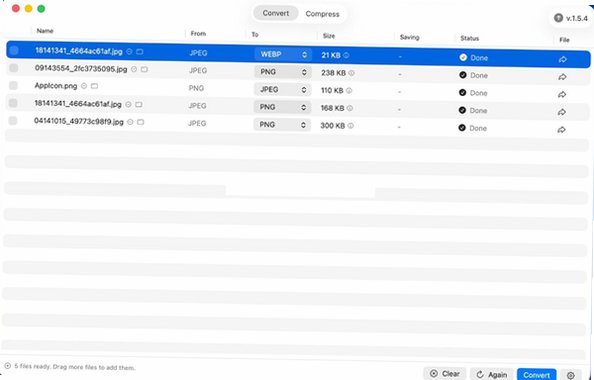Click the info icon beside 238 KB

coord(352,73)
